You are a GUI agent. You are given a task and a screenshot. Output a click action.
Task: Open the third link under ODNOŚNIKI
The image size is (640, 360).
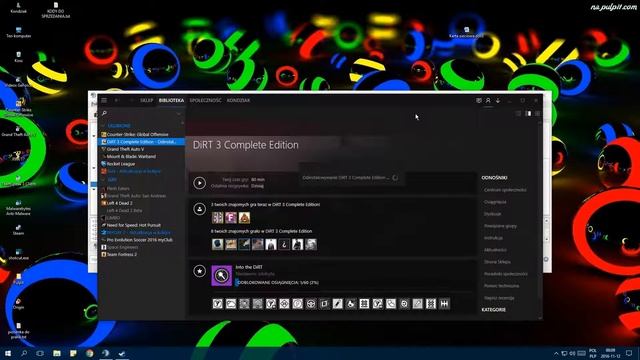[x=492, y=214]
